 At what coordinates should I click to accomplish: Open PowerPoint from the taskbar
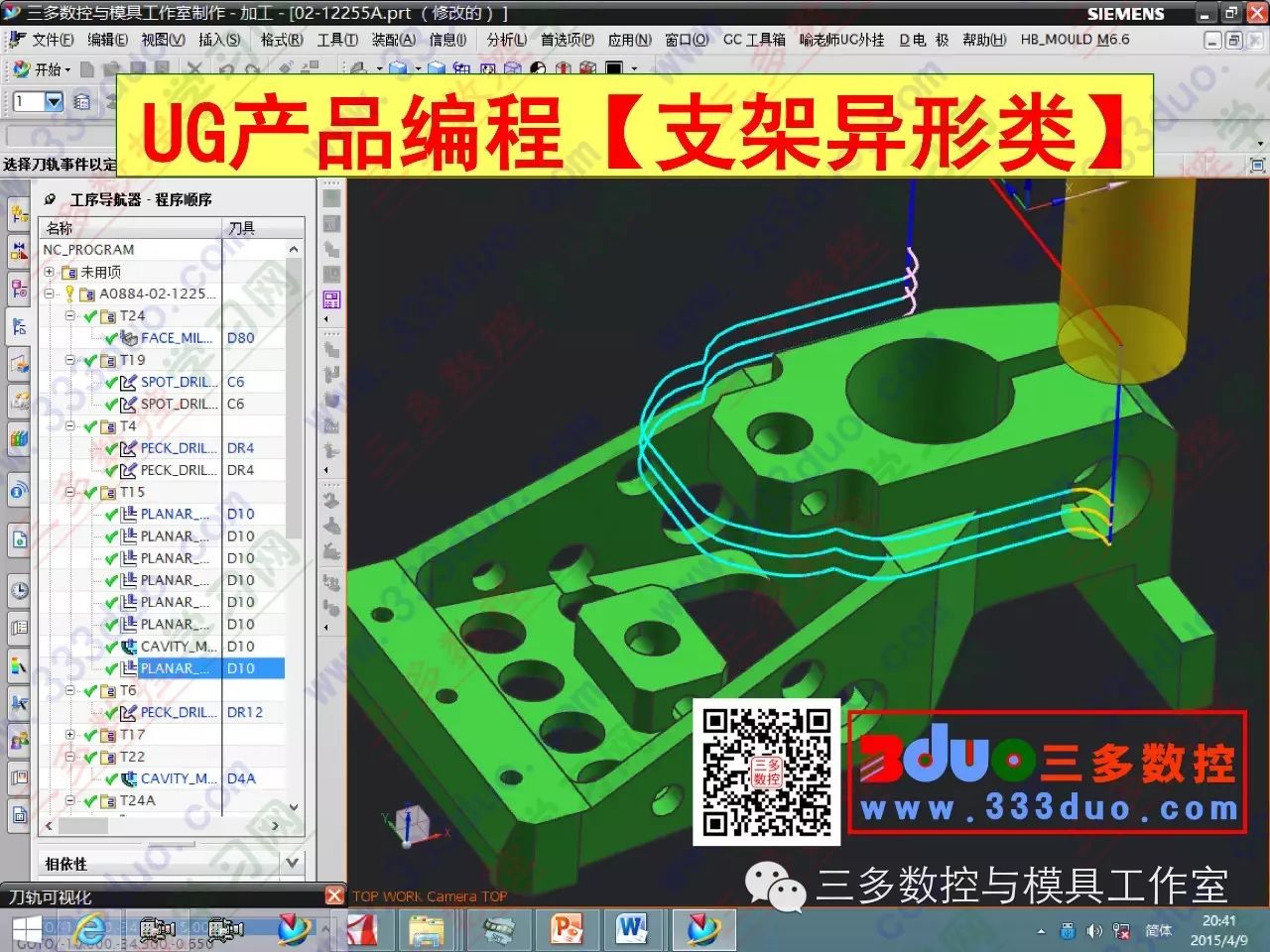(x=566, y=929)
